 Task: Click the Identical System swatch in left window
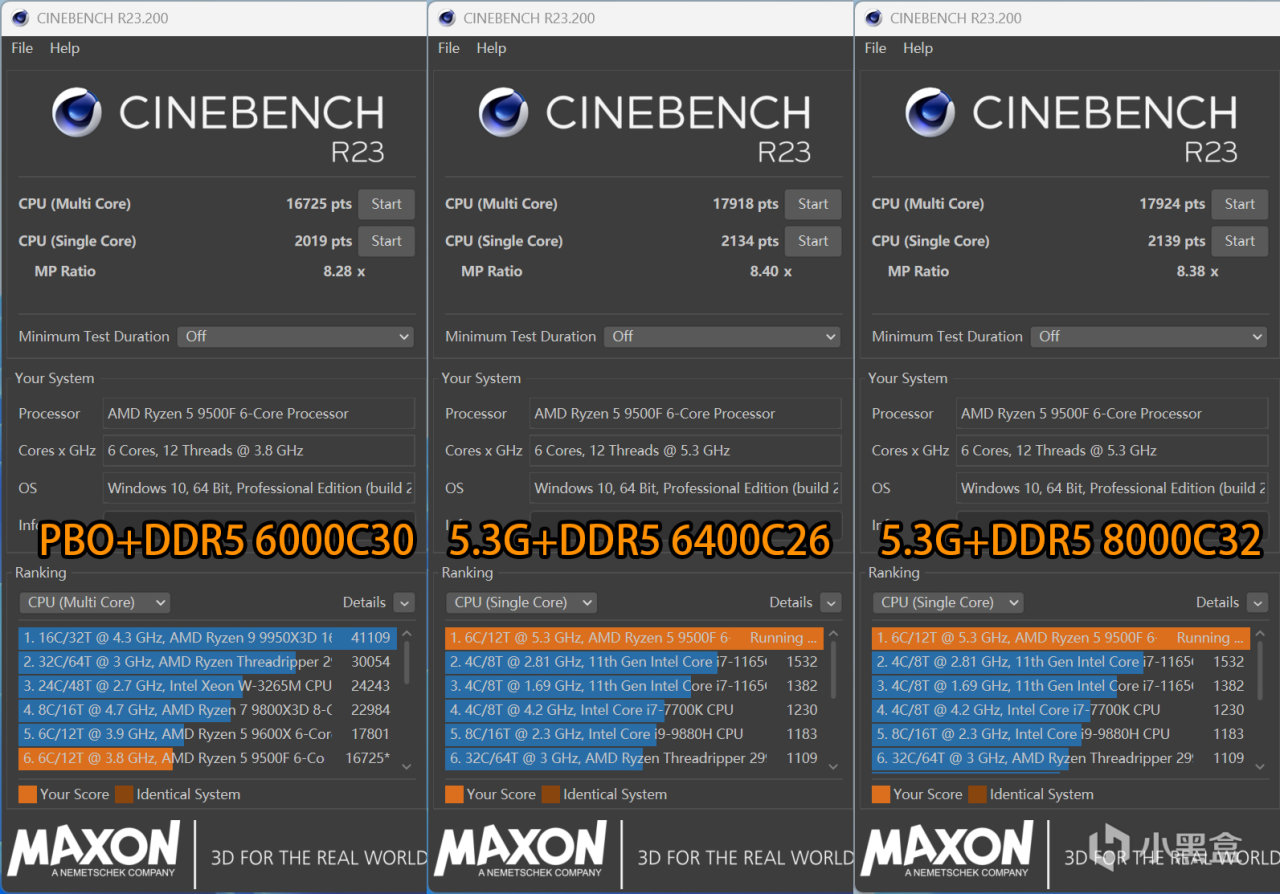click(x=124, y=794)
